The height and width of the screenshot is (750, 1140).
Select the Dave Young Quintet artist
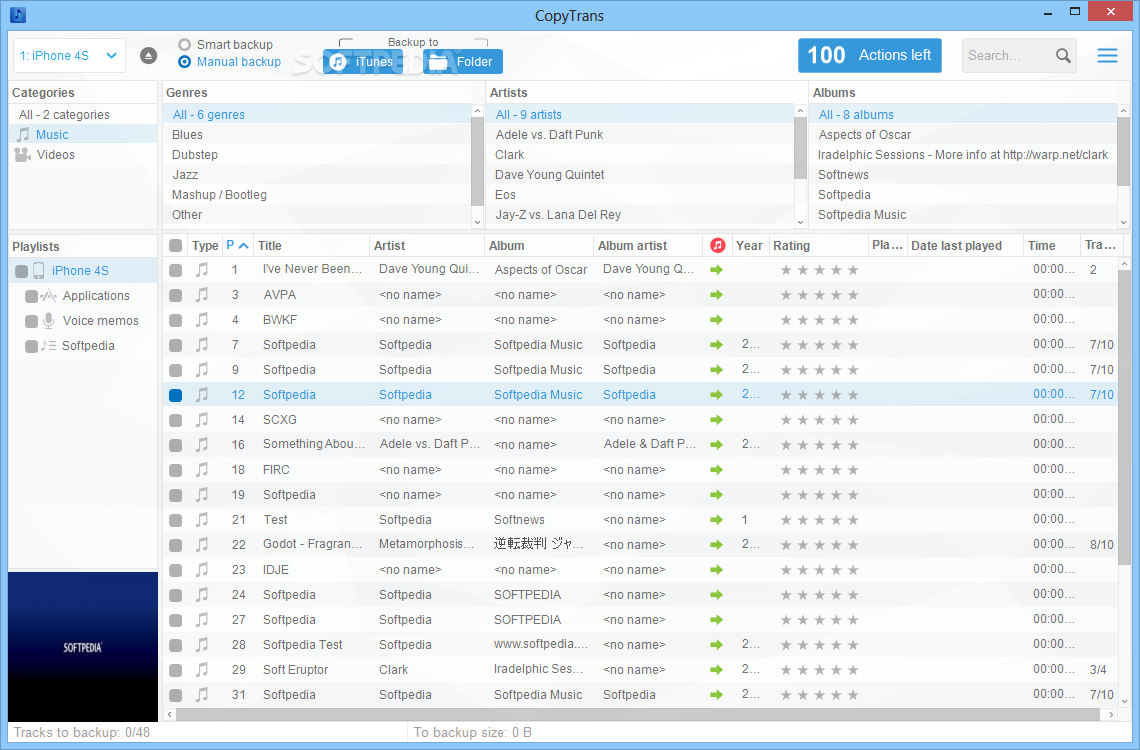[641, 174]
